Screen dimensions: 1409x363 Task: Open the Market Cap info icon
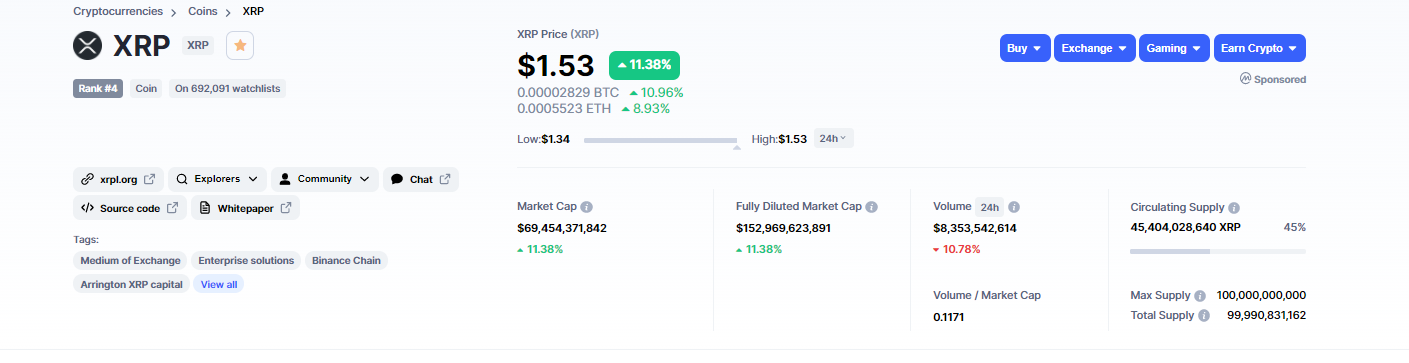pyautogui.click(x=587, y=207)
